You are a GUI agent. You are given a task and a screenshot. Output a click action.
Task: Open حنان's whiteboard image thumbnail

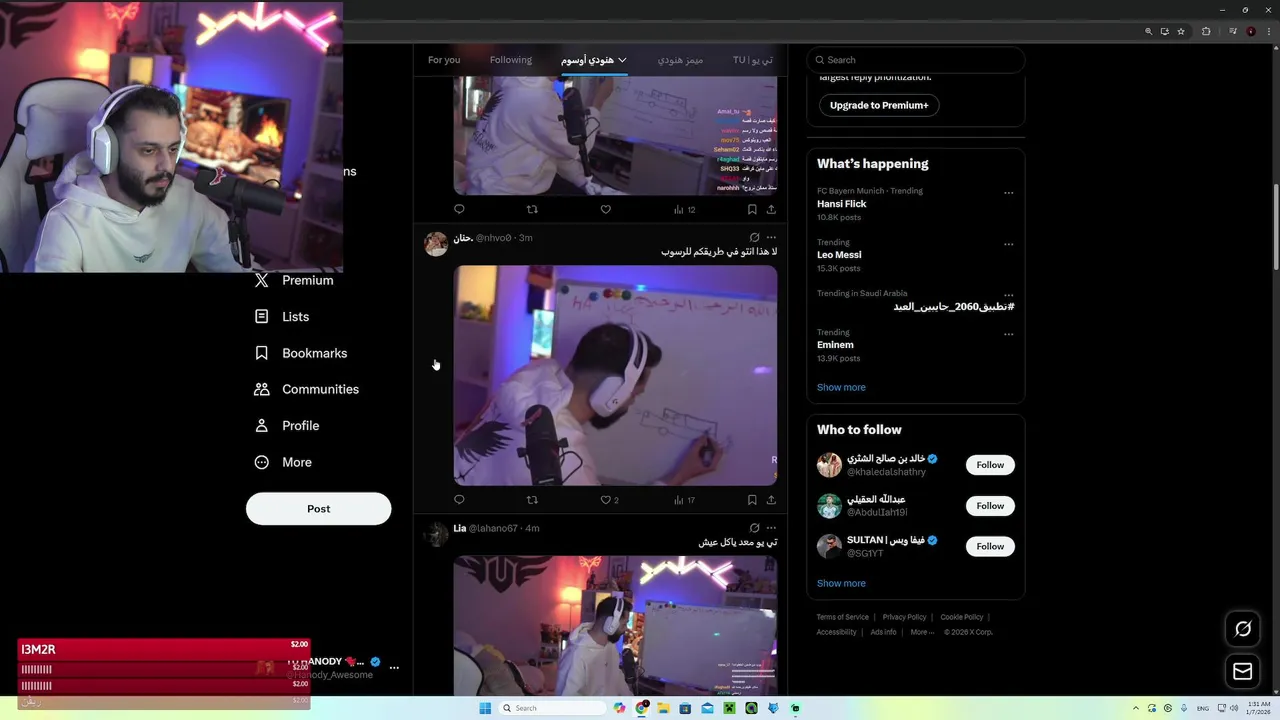pyautogui.click(x=615, y=375)
